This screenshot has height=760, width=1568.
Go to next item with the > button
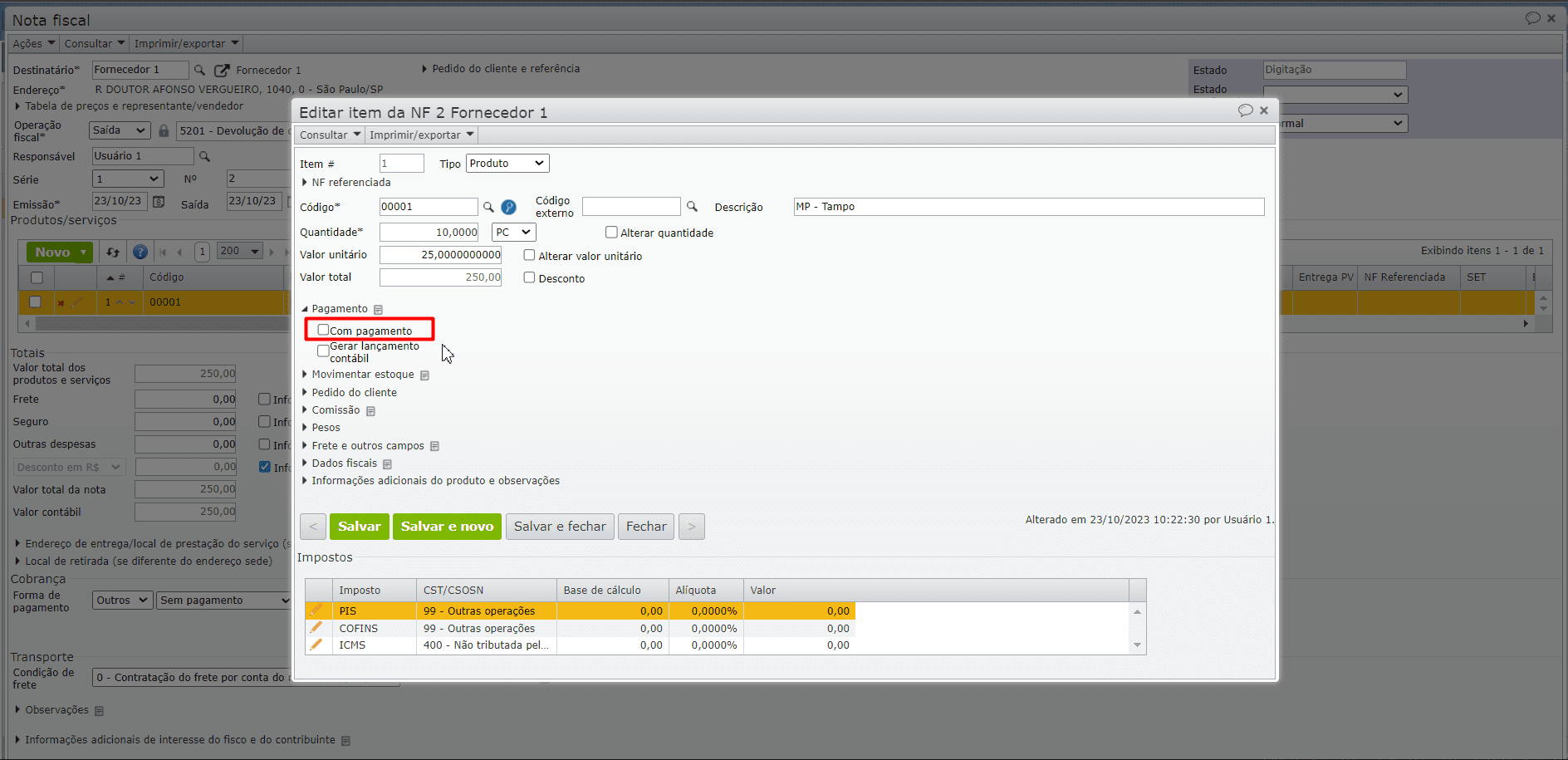(692, 527)
